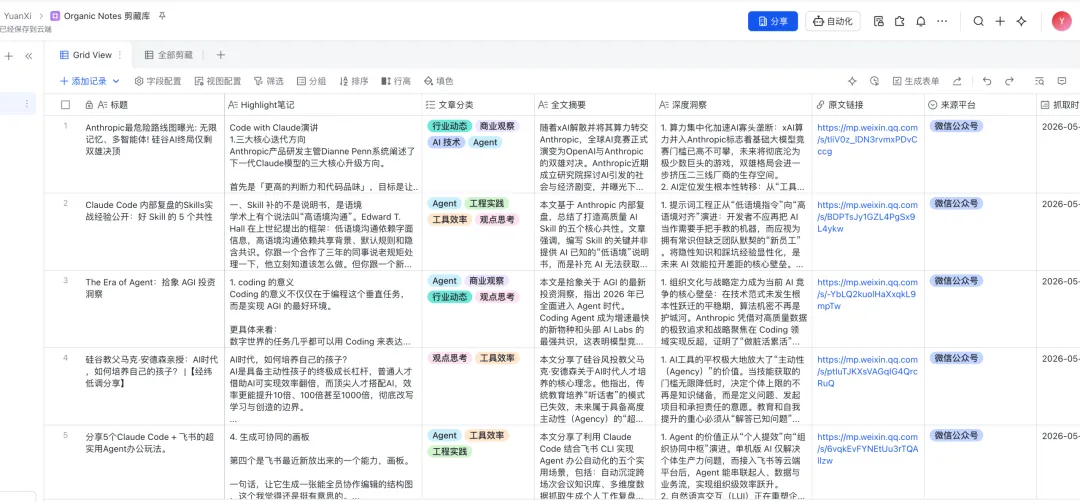Viewport: 1080px width, 502px height.
Task: Pin the document with the pin icon
Action: [x=162, y=15]
